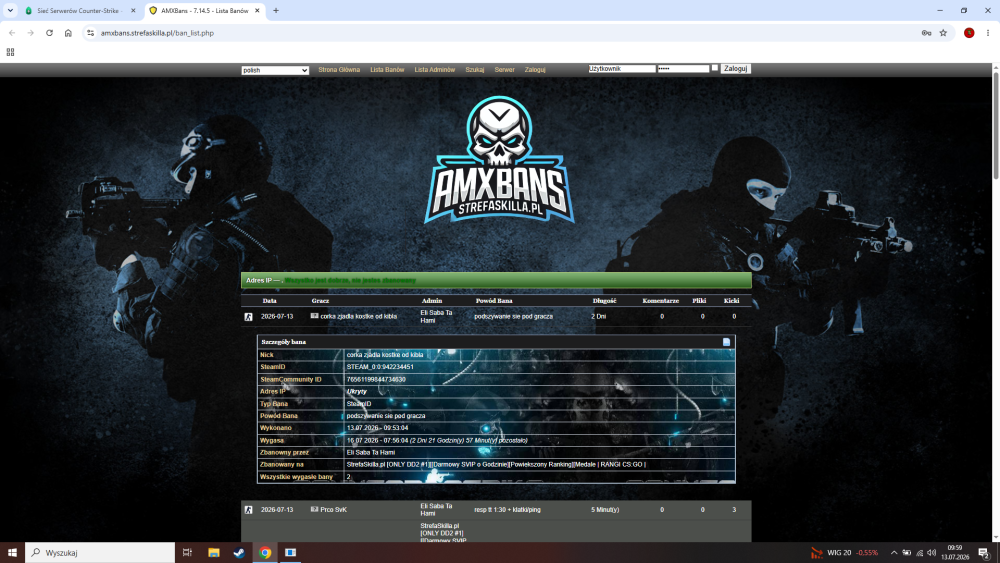Image resolution: width=1000 pixels, height=563 pixels.
Task: Click the Half-Life icon in Prco SvK row
Action: pyautogui.click(x=249, y=510)
